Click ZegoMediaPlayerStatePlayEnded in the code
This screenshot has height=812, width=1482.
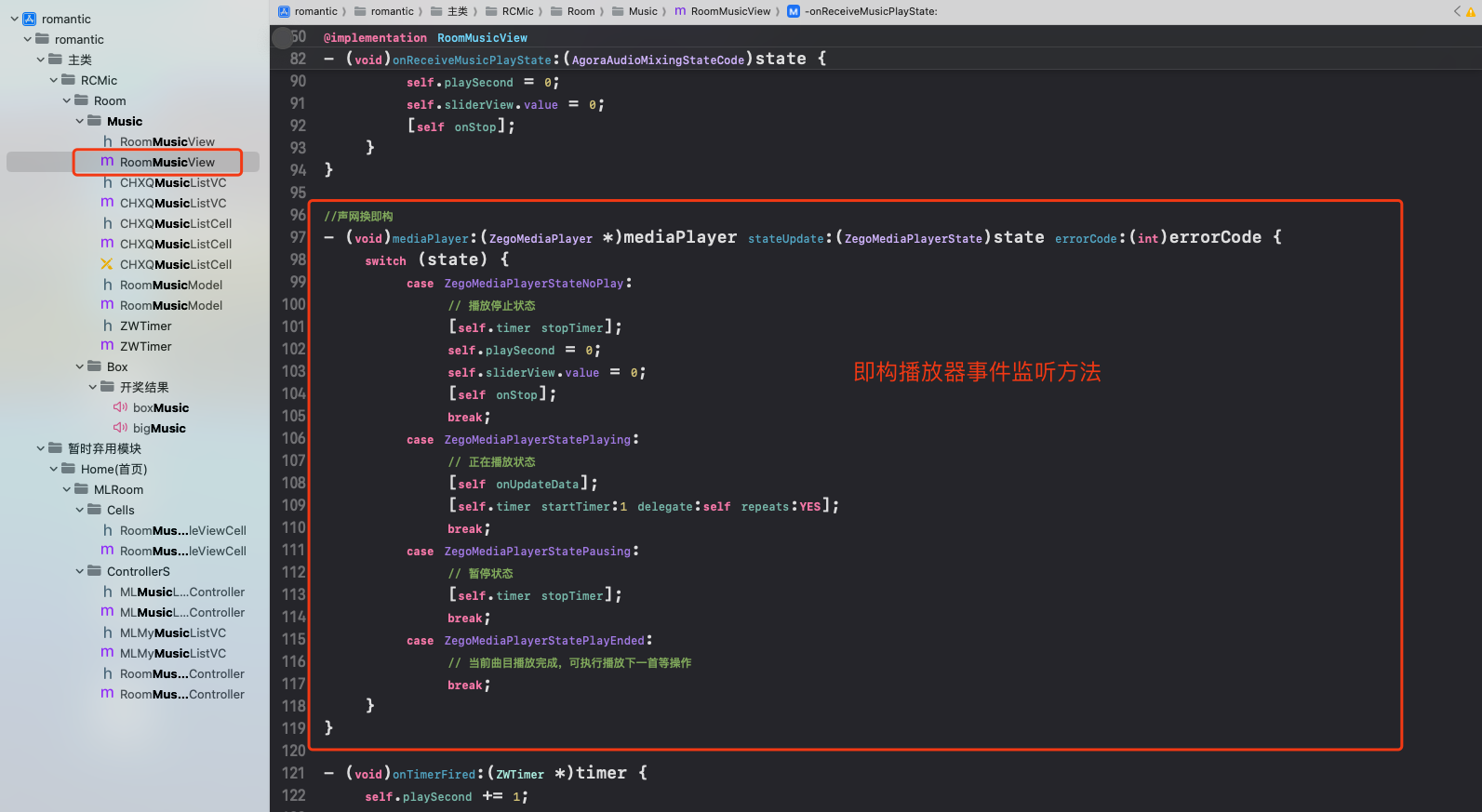(544, 641)
